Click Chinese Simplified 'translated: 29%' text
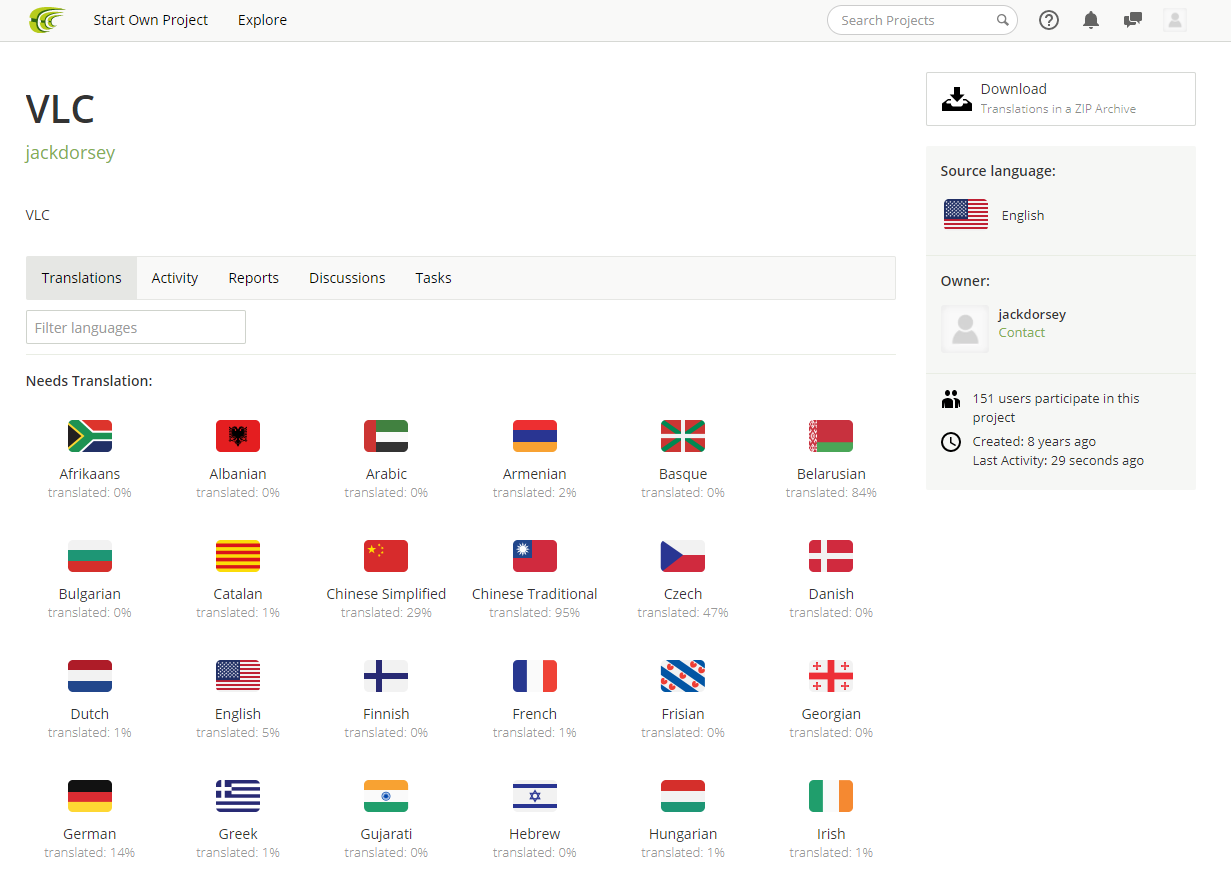Screen dimensions: 1231x871 point(386,613)
